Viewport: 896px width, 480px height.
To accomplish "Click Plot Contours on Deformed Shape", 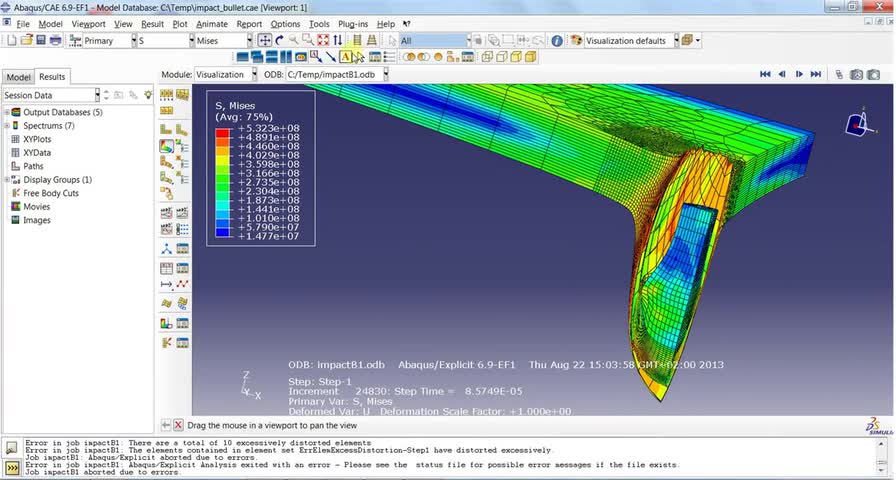I will (166, 147).
